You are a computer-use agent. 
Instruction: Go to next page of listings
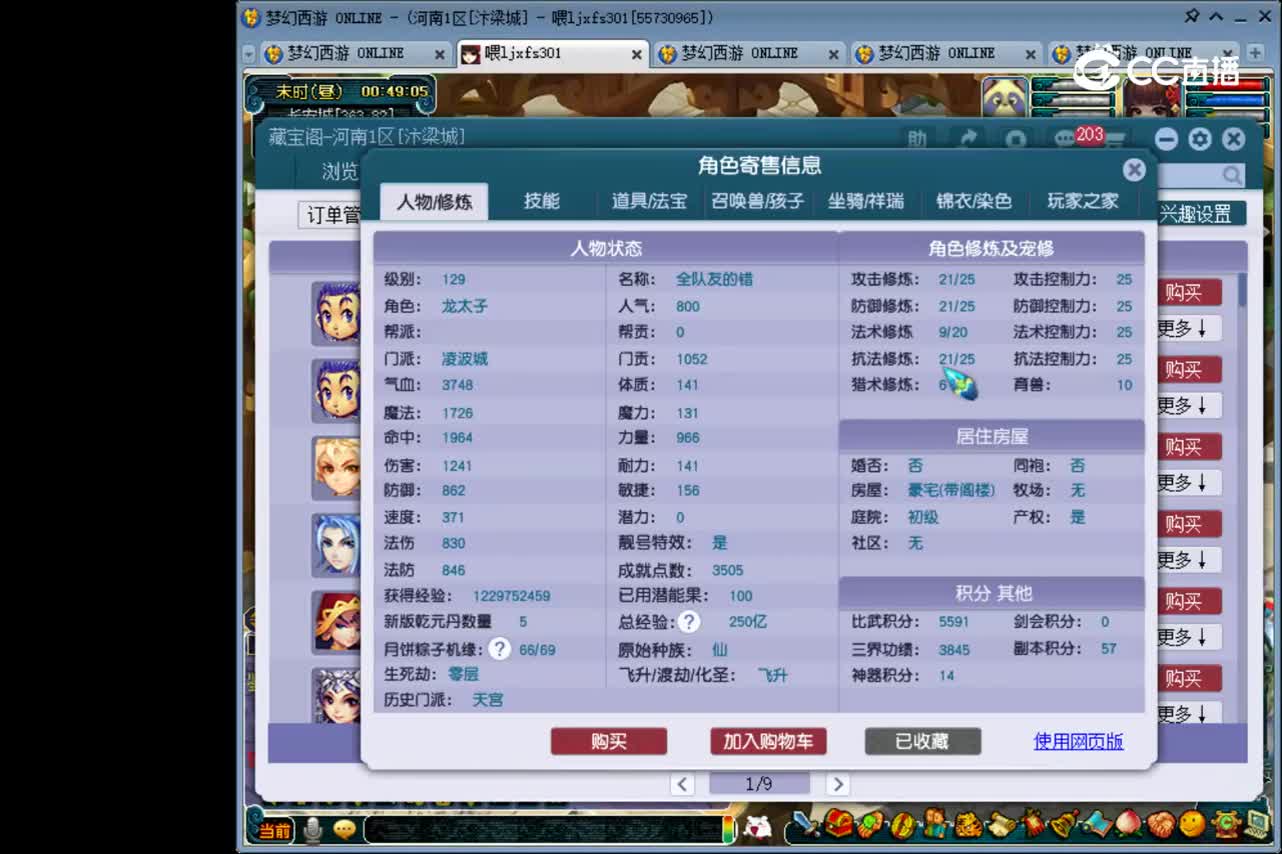pos(838,784)
